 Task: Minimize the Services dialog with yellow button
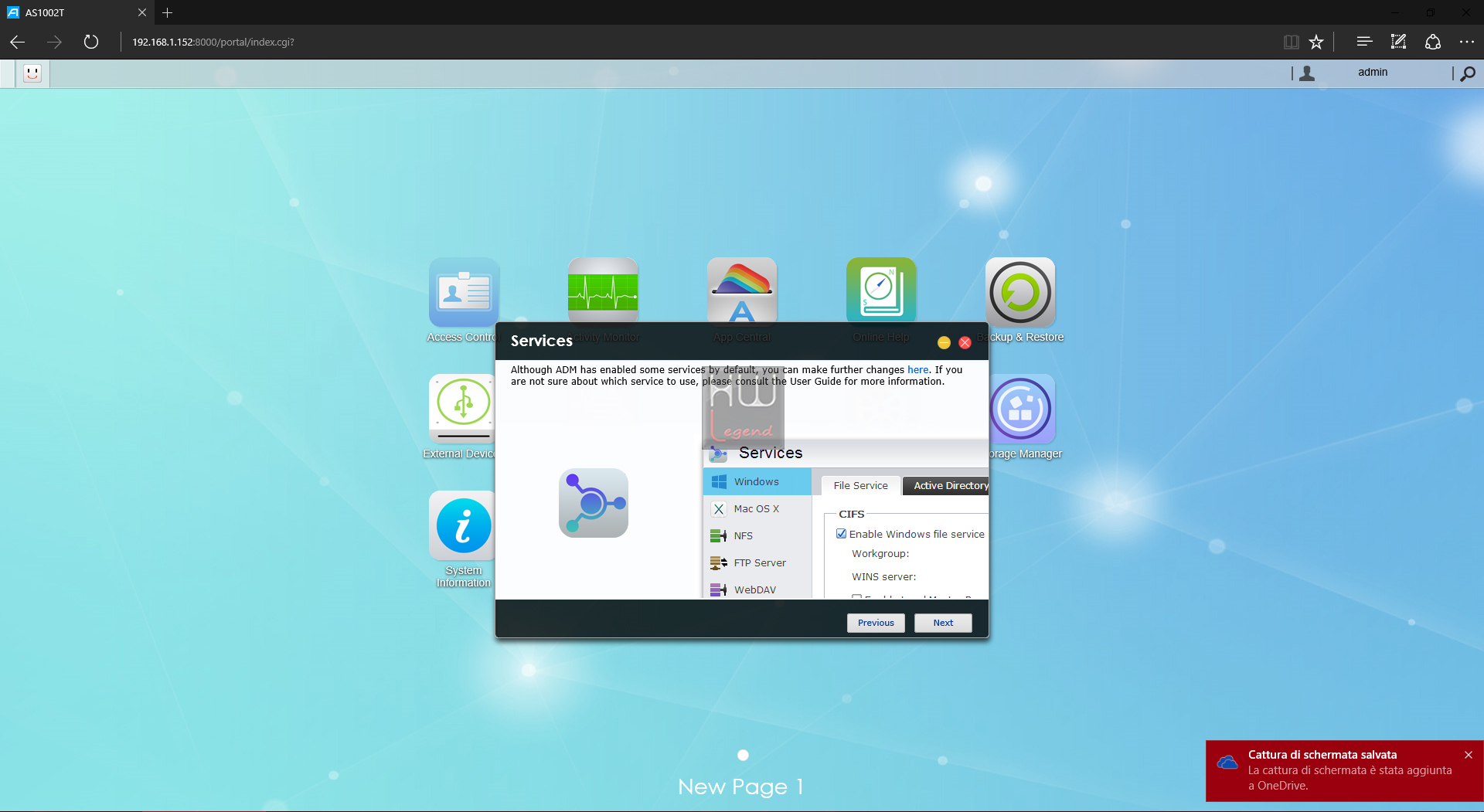944,342
